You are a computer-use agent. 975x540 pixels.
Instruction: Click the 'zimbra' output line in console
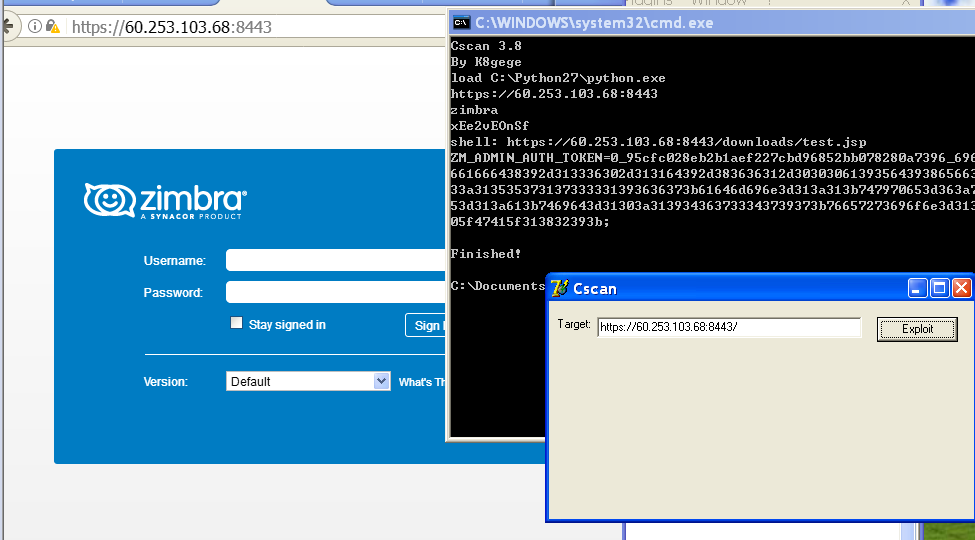click(474, 110)
